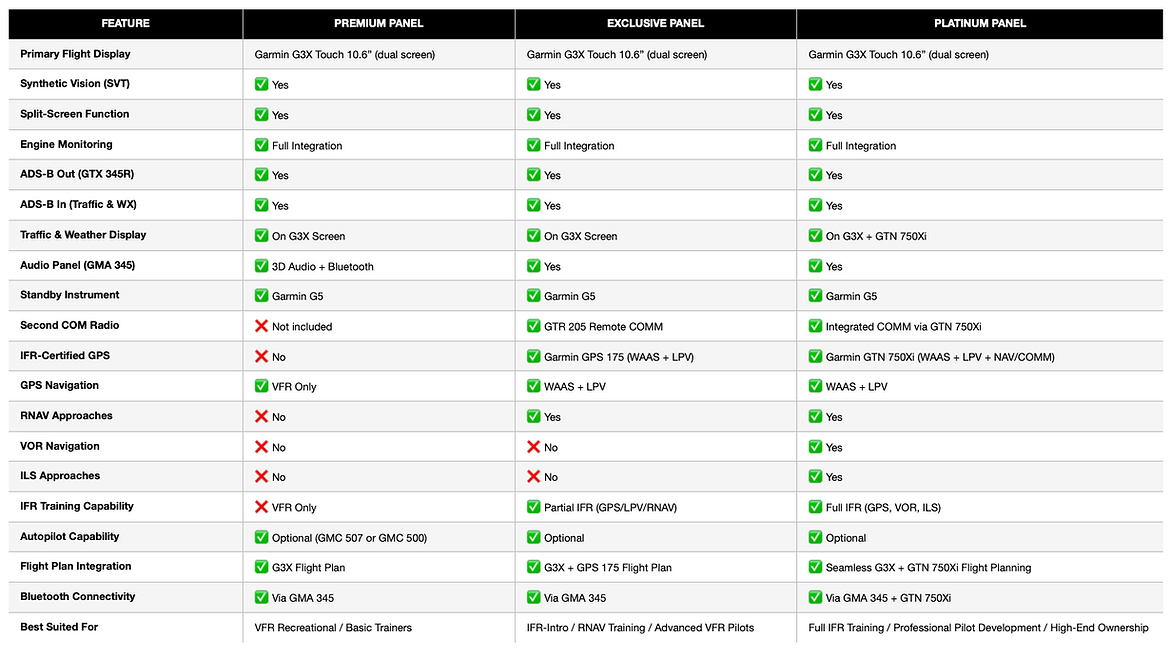Click the "IFR-Certified GPS" row label
Screen dimensions: 1171x654
point(63,355)
